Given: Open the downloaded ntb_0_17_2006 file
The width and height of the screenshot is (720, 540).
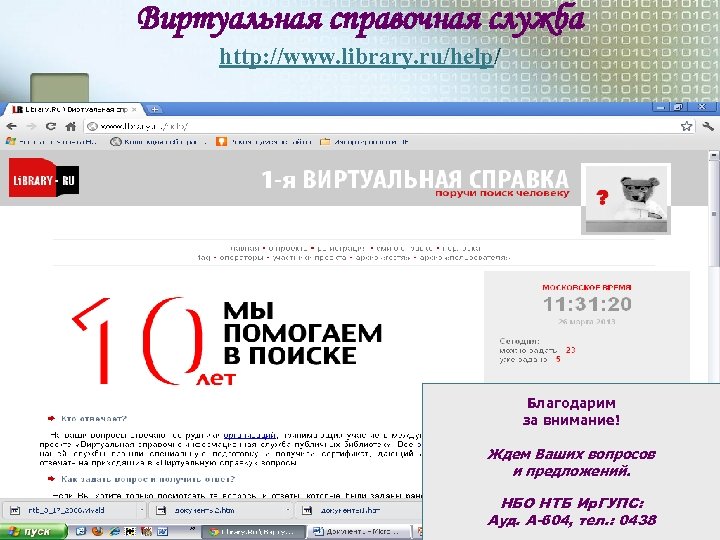Looking at the screenshot, I should (67, 510).
